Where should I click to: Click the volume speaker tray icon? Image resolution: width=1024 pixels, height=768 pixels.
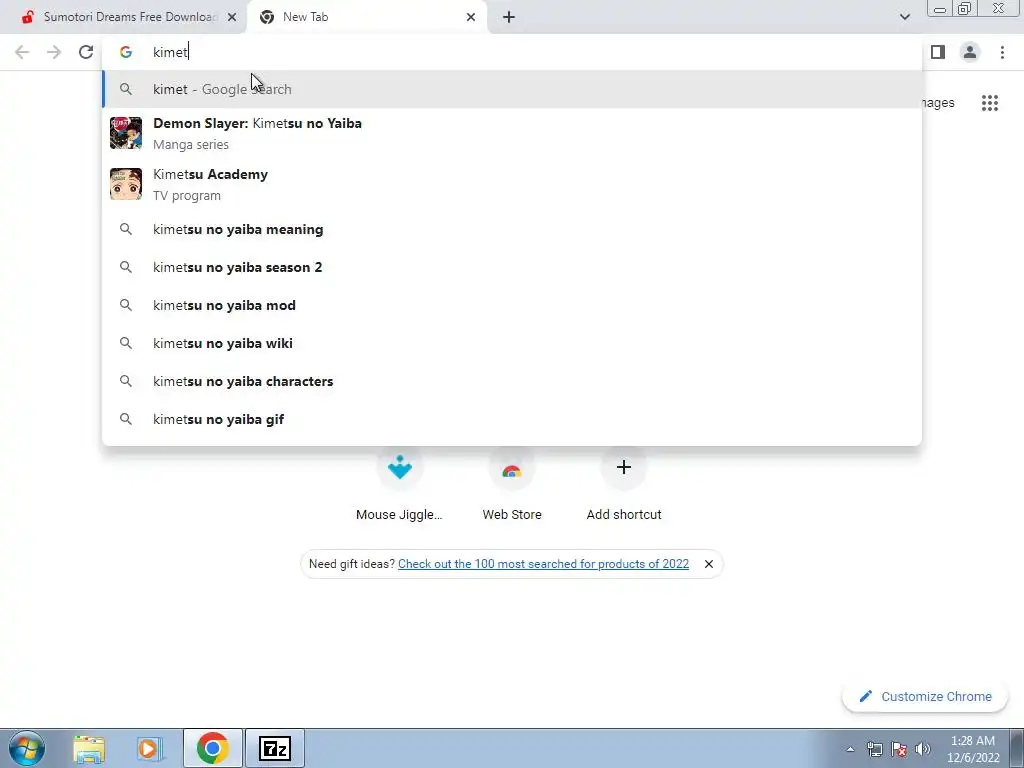(923, 749)
